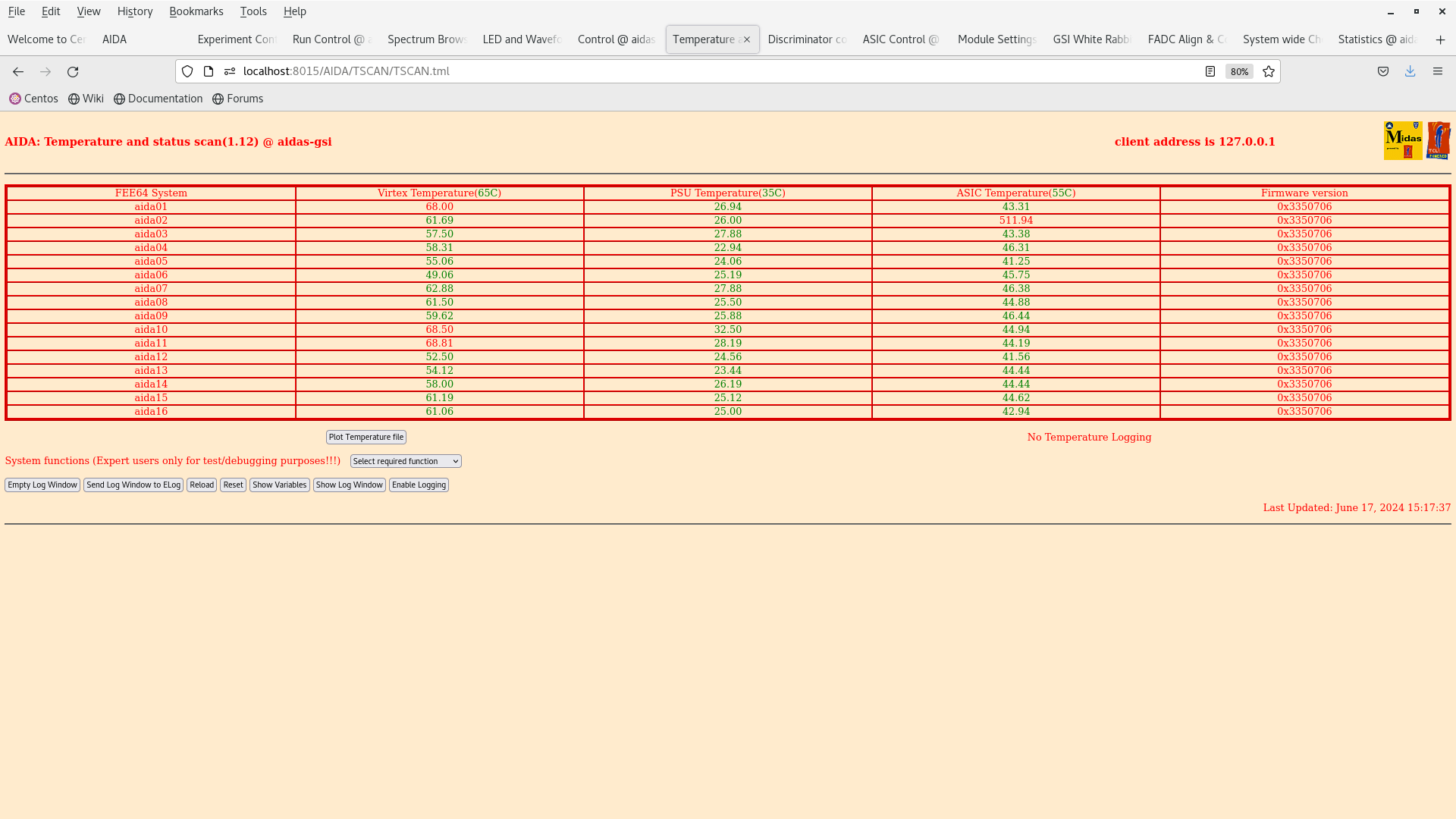
Task: Open Tools menu in browser
Action: pos(253,11)
